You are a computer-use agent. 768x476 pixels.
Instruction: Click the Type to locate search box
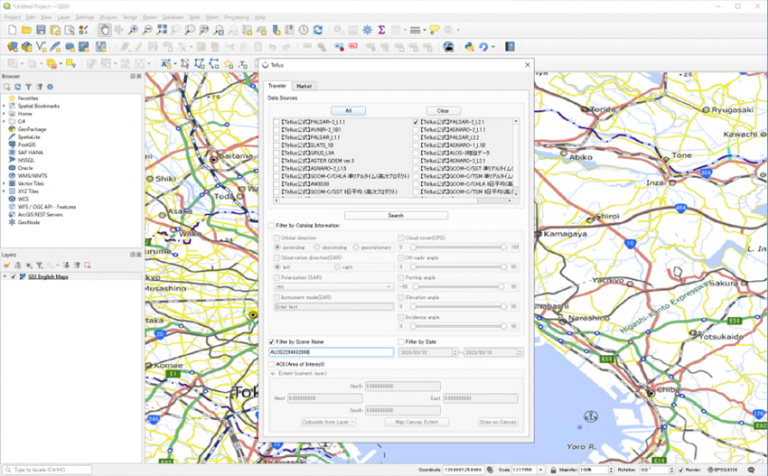click(x=48, y=470)
